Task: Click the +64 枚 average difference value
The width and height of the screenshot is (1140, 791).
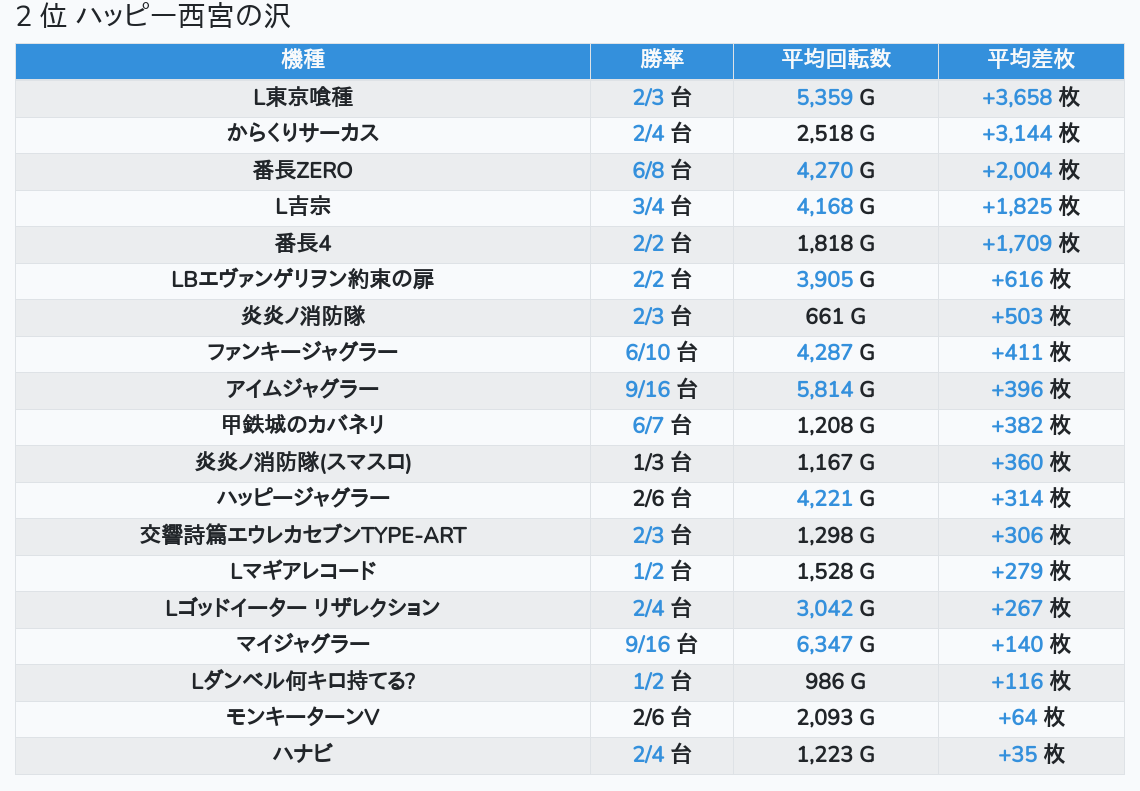Action: [x=1030, y=718]
